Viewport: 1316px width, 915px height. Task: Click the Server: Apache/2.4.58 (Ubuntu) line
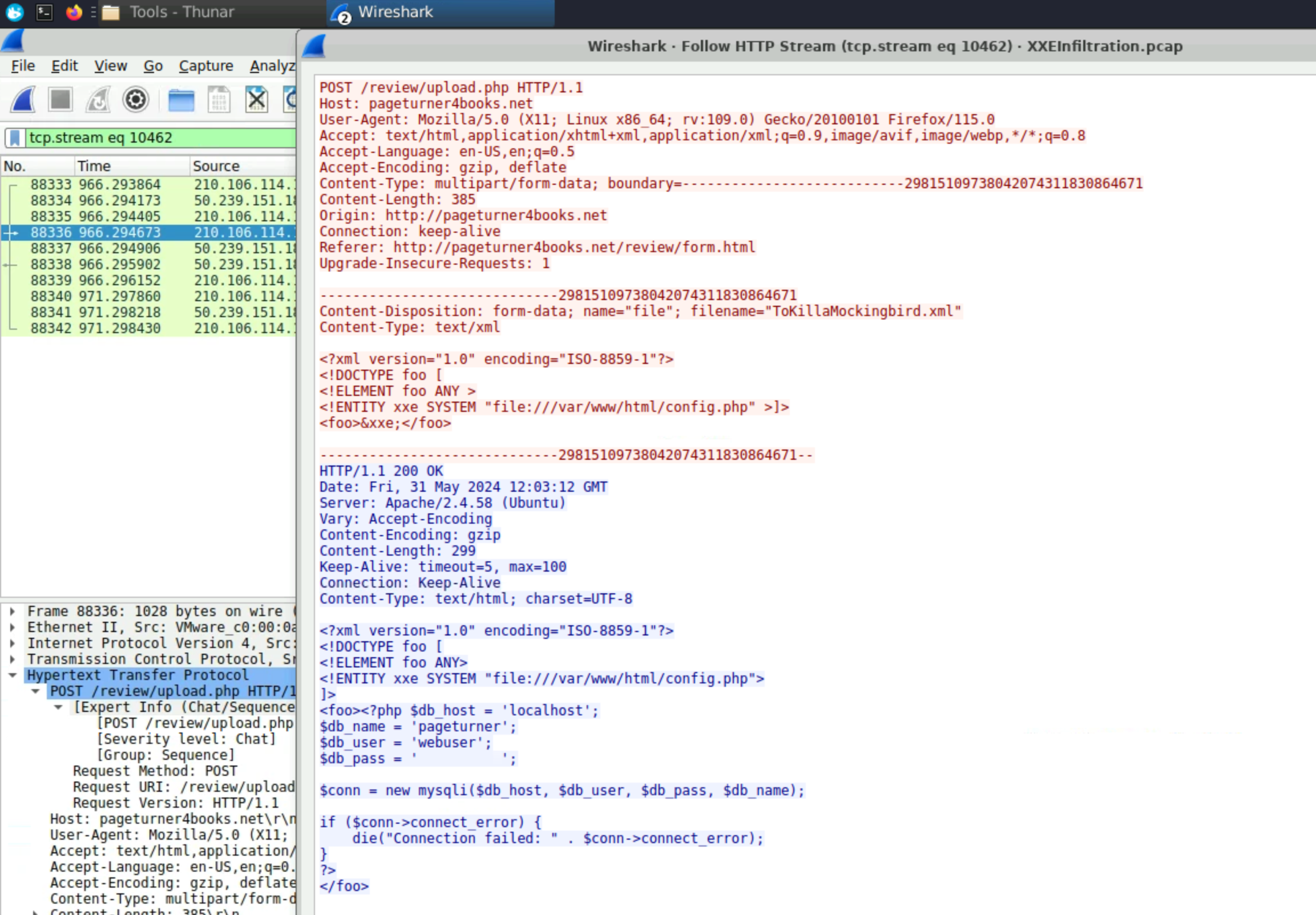pyautogui.click(x=442, y=503)
